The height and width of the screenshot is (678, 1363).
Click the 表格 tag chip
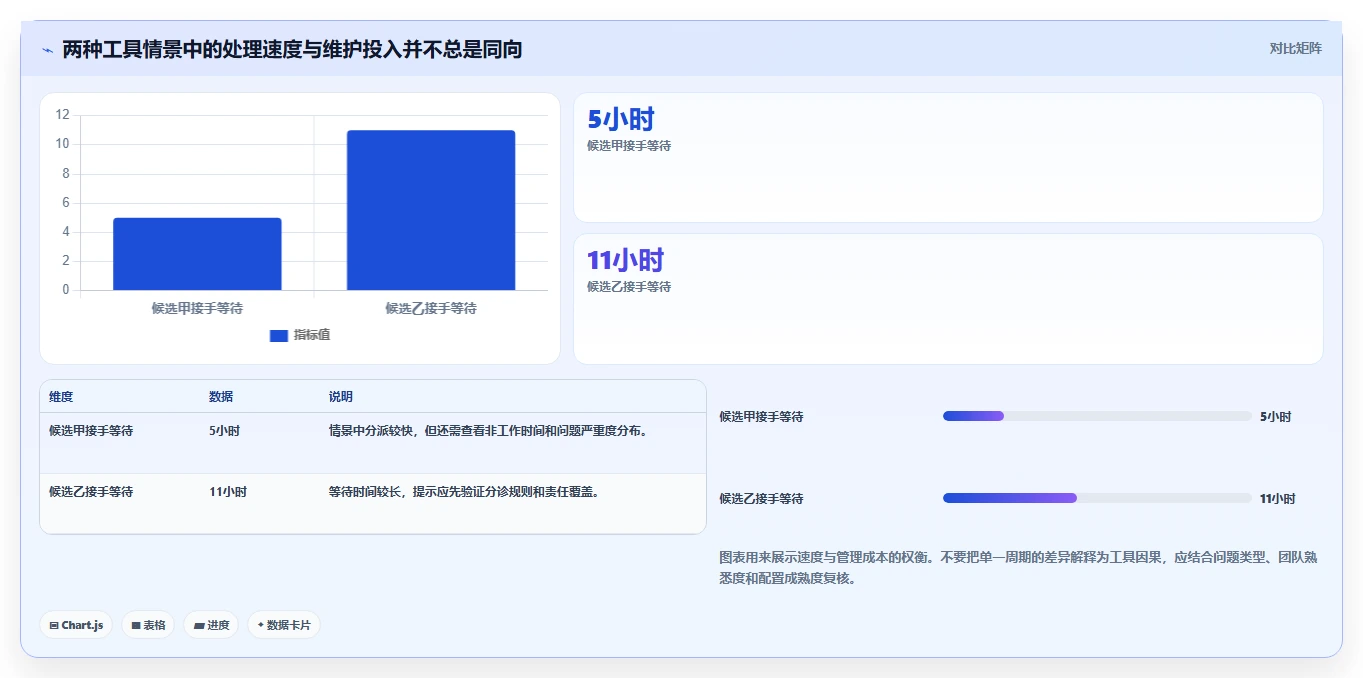[148, 625]
